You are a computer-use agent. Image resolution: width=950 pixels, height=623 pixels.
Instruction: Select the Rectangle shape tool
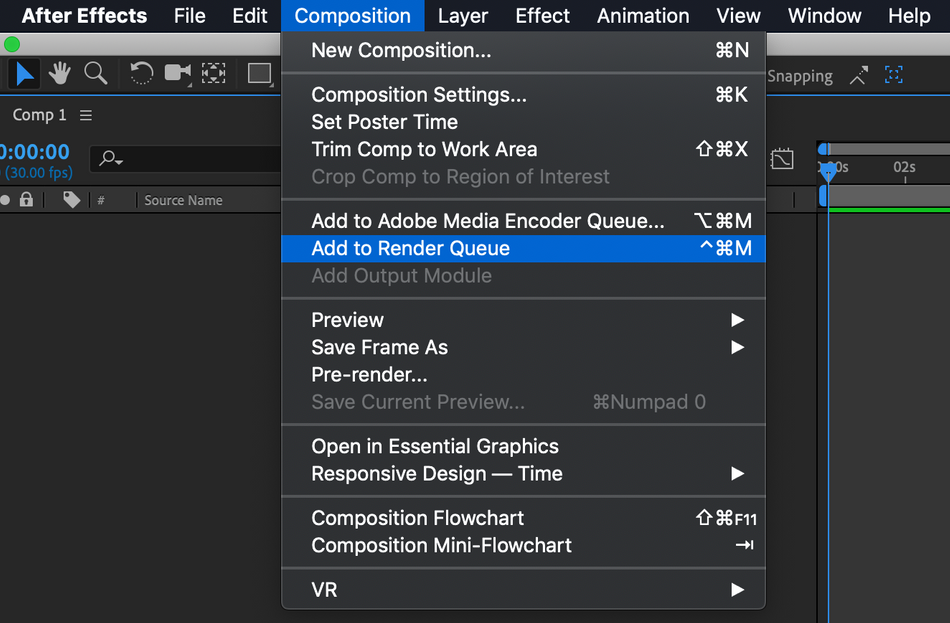(x=259, y=72)
